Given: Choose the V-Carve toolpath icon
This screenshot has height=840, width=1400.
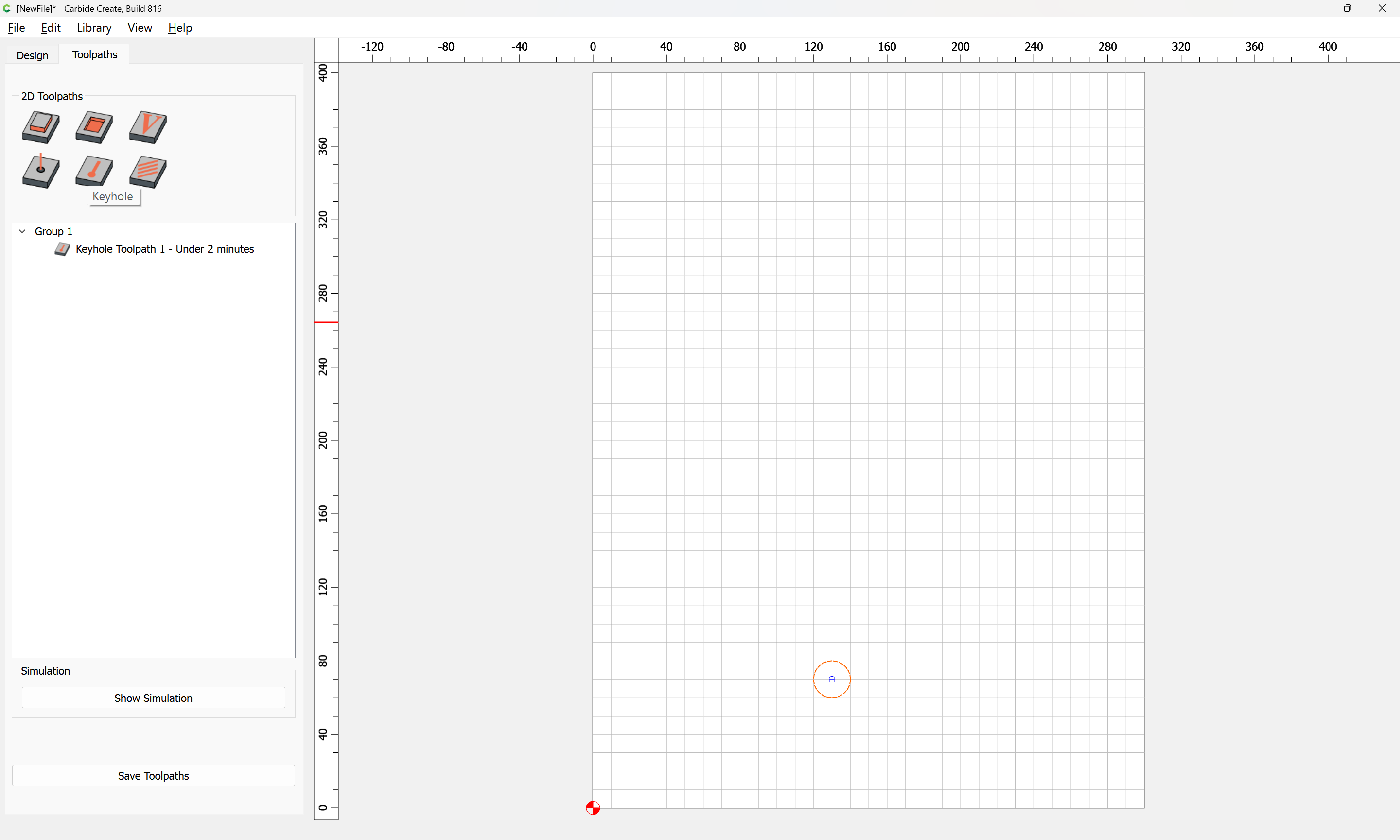Looking at the screenshot, I should click(x=148, y=127).
